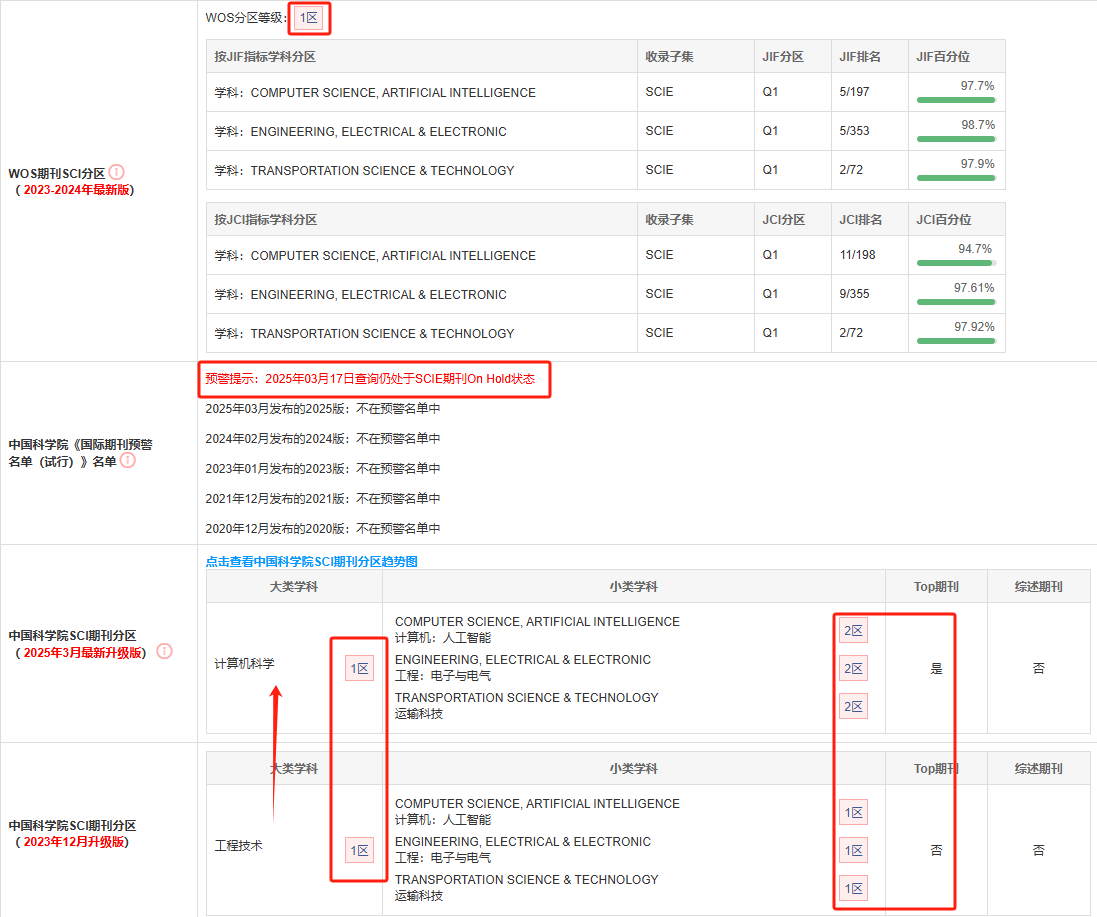
Task: Click the info icon next to 预警名单（试行）名单
Action: (x=128, y=460)
